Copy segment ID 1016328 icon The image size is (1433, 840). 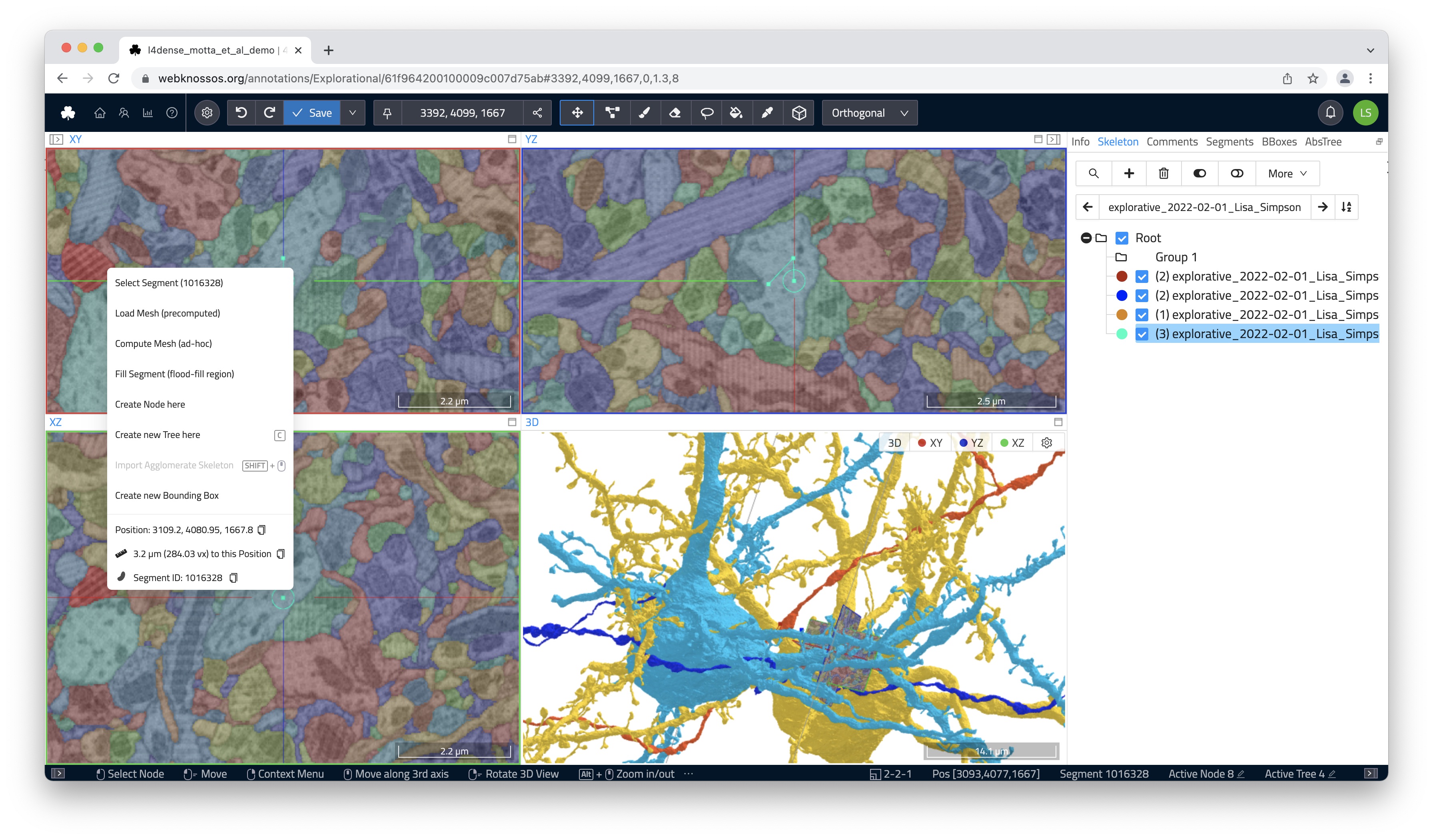(233, 577)
